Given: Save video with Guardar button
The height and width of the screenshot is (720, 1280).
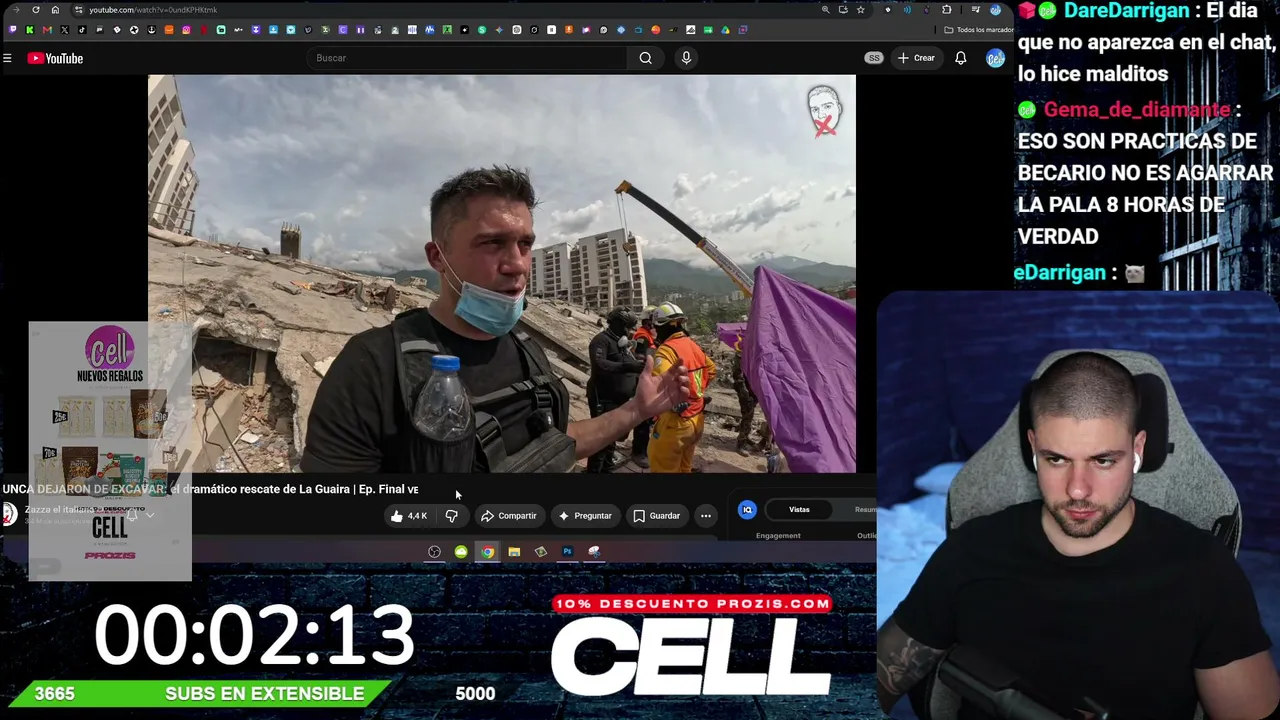Looking at the screenshot, I should tap(656, 516).
